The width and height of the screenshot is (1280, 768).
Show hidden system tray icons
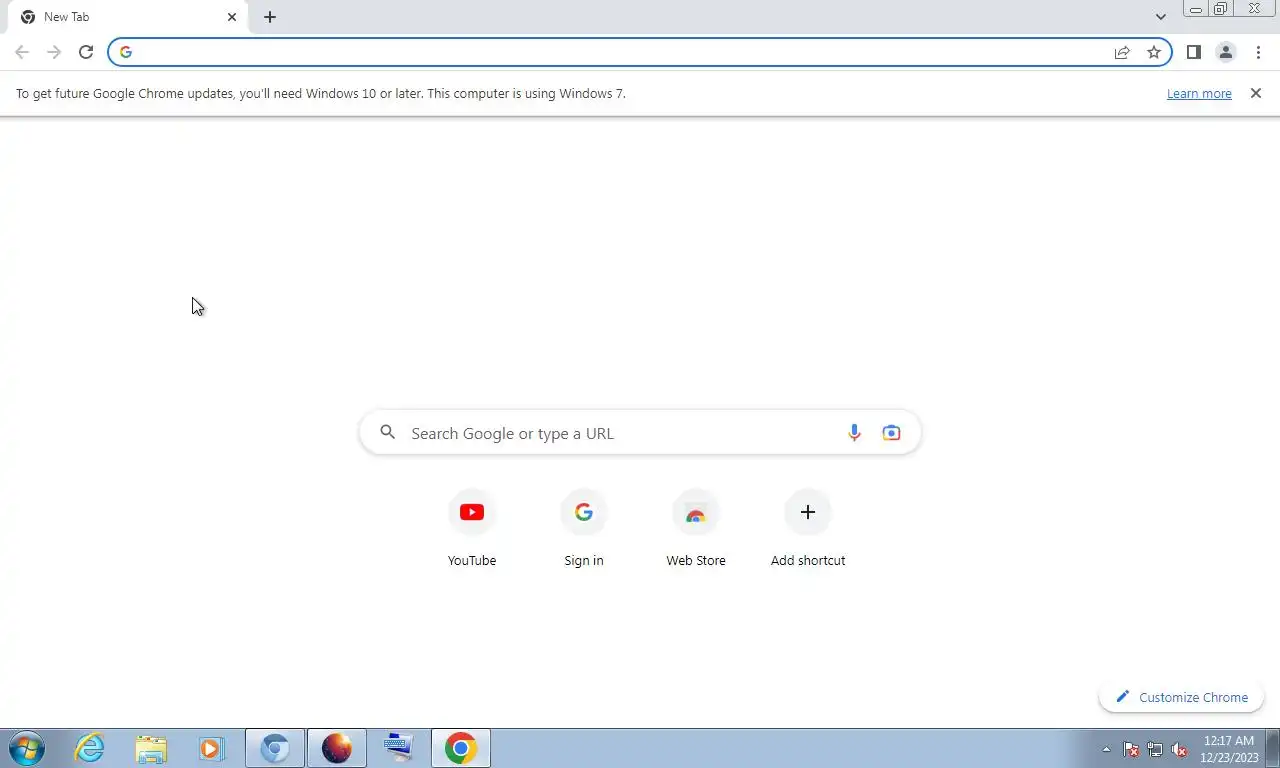[1106, 749]
